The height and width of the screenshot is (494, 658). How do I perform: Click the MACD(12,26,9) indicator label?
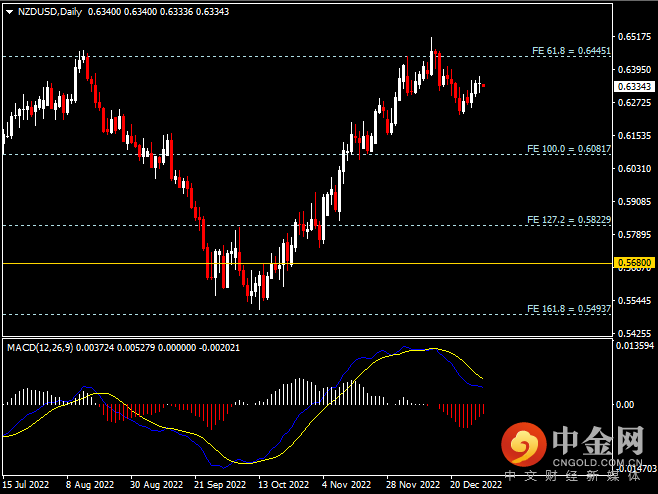pyautogui.click(x=46, y=347)
